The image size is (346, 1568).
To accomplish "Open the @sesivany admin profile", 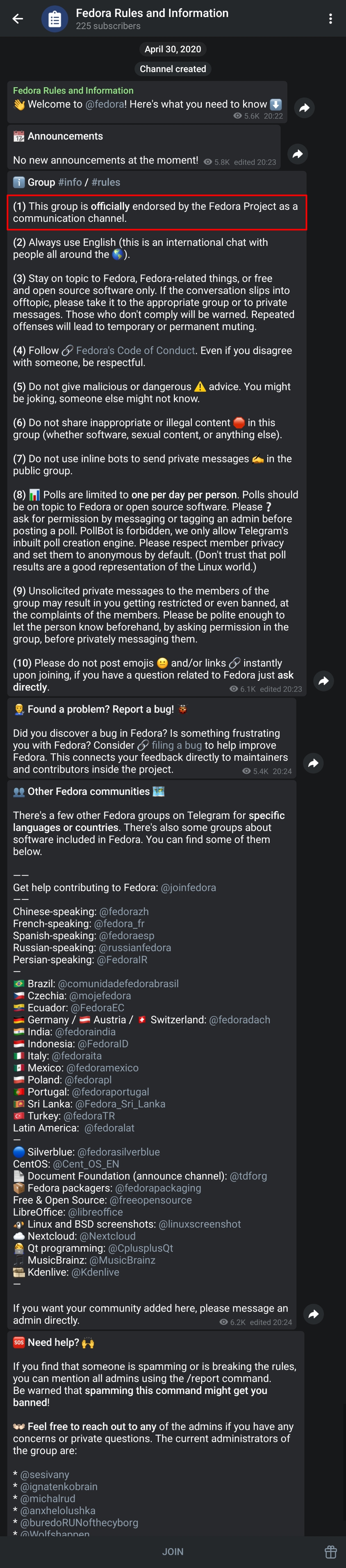I will [45, 1474].
